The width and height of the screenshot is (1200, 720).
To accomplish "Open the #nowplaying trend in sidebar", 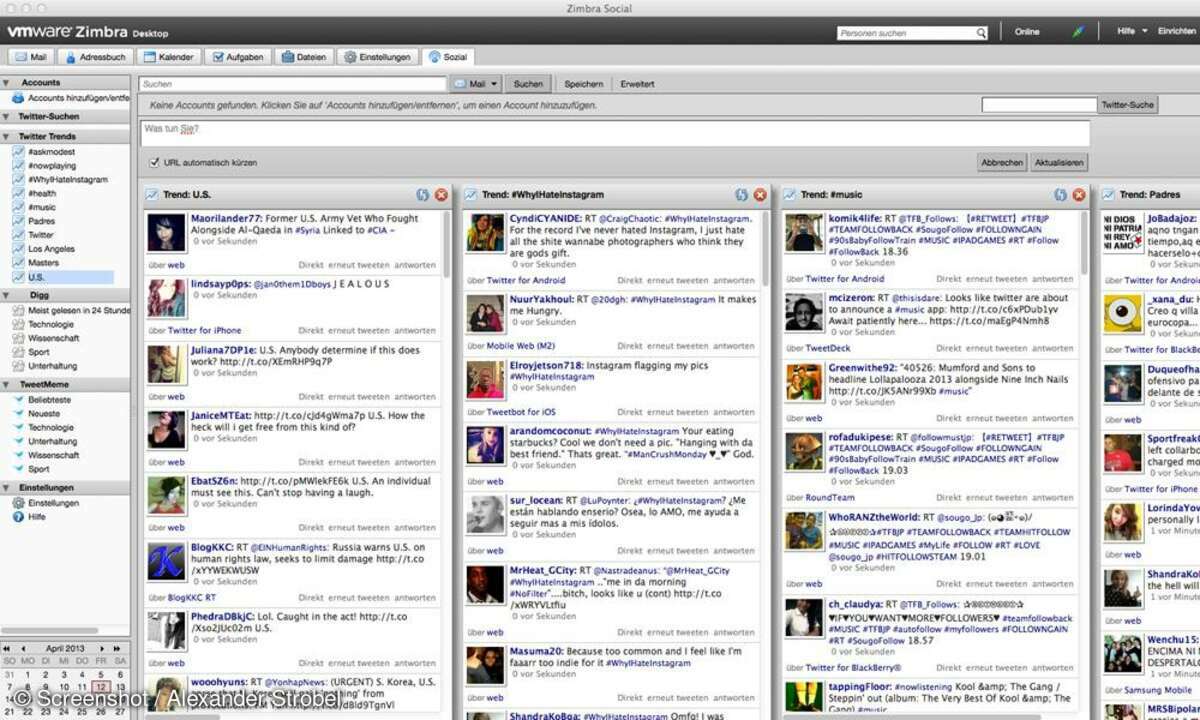I will click(51, 165).
